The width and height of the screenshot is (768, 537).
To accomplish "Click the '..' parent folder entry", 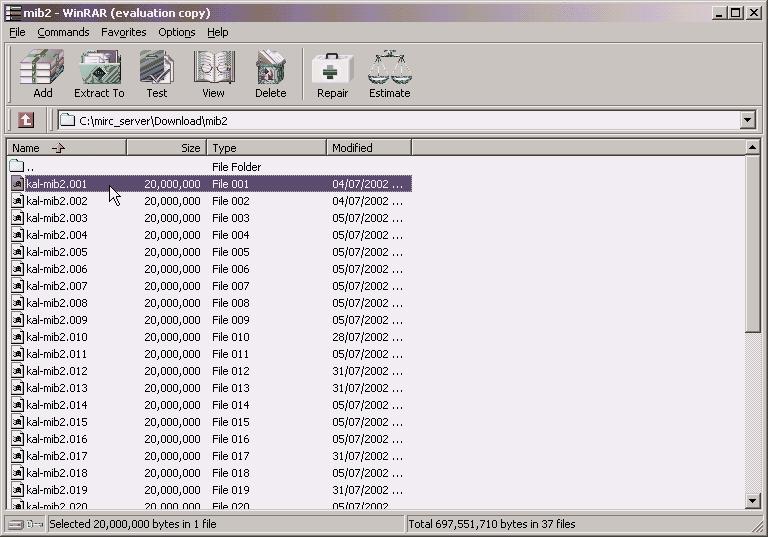I will point(30,167).
